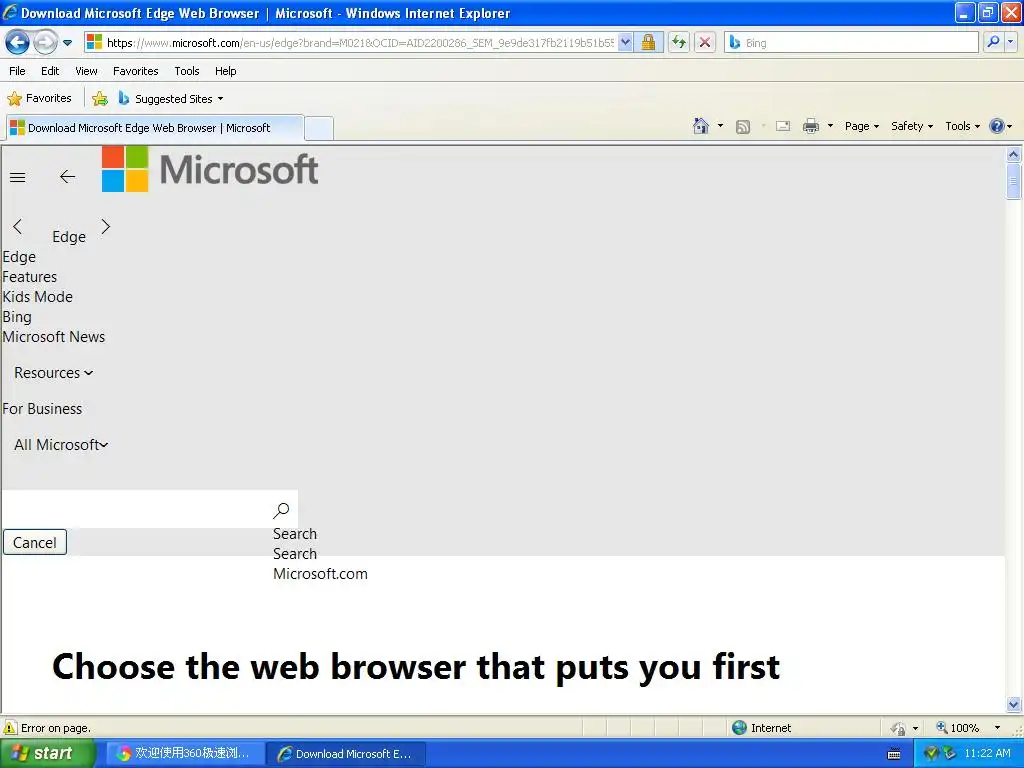Image resolution: width=1024 pixels, height=768 pixels.
Task: Click Add to Favorites Bar icon
Action: click(x=100, y=99)
